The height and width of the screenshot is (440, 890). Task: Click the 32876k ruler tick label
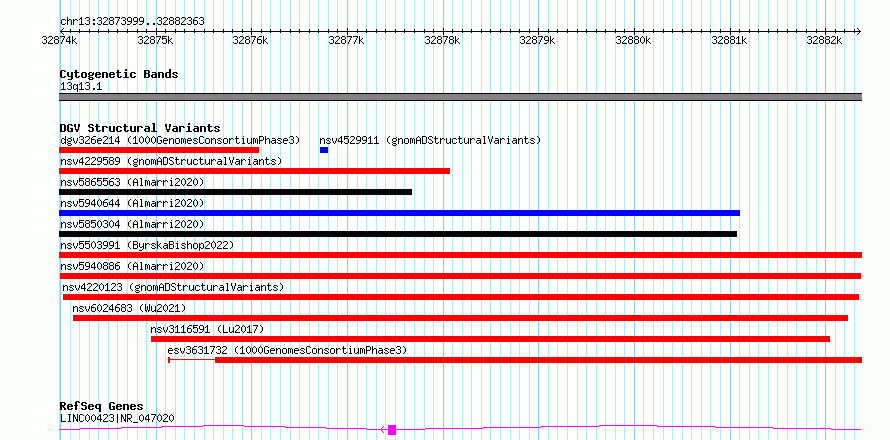tap(251, 41)
